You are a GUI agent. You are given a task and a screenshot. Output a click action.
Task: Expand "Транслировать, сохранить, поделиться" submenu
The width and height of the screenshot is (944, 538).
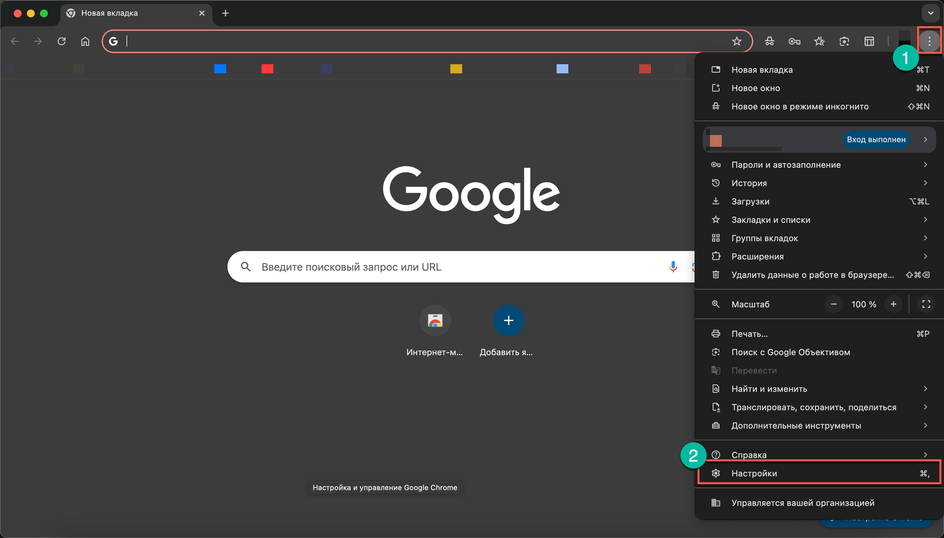(819, 407)
